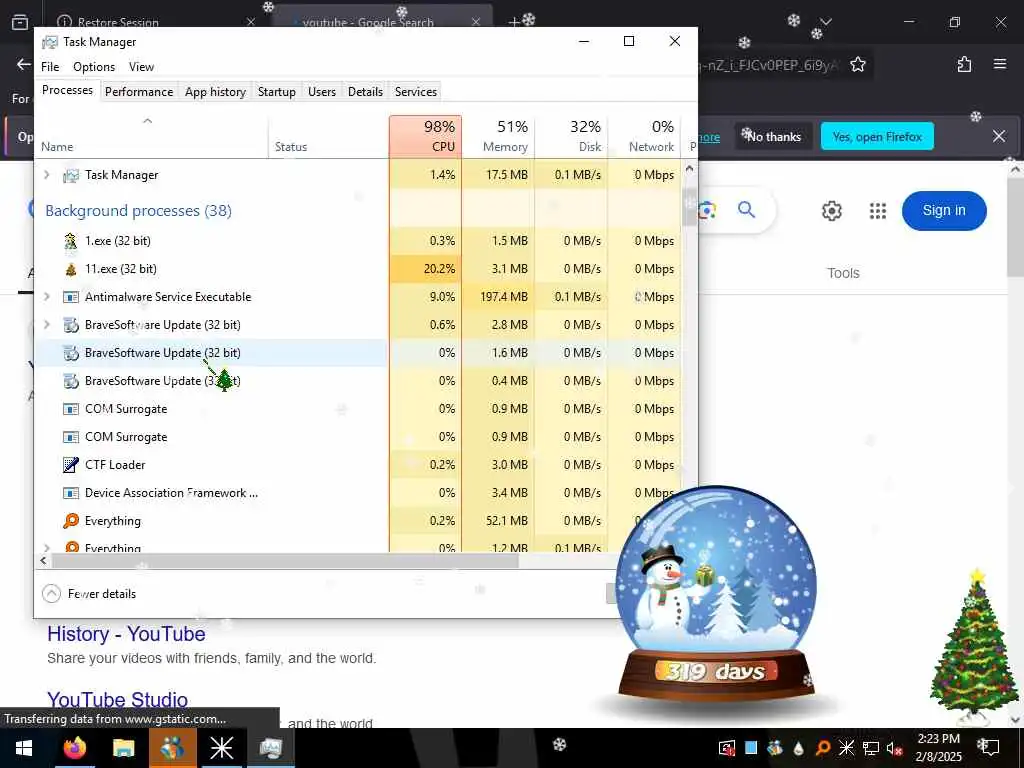Click the muted volume tray icon

coord(895,748)
